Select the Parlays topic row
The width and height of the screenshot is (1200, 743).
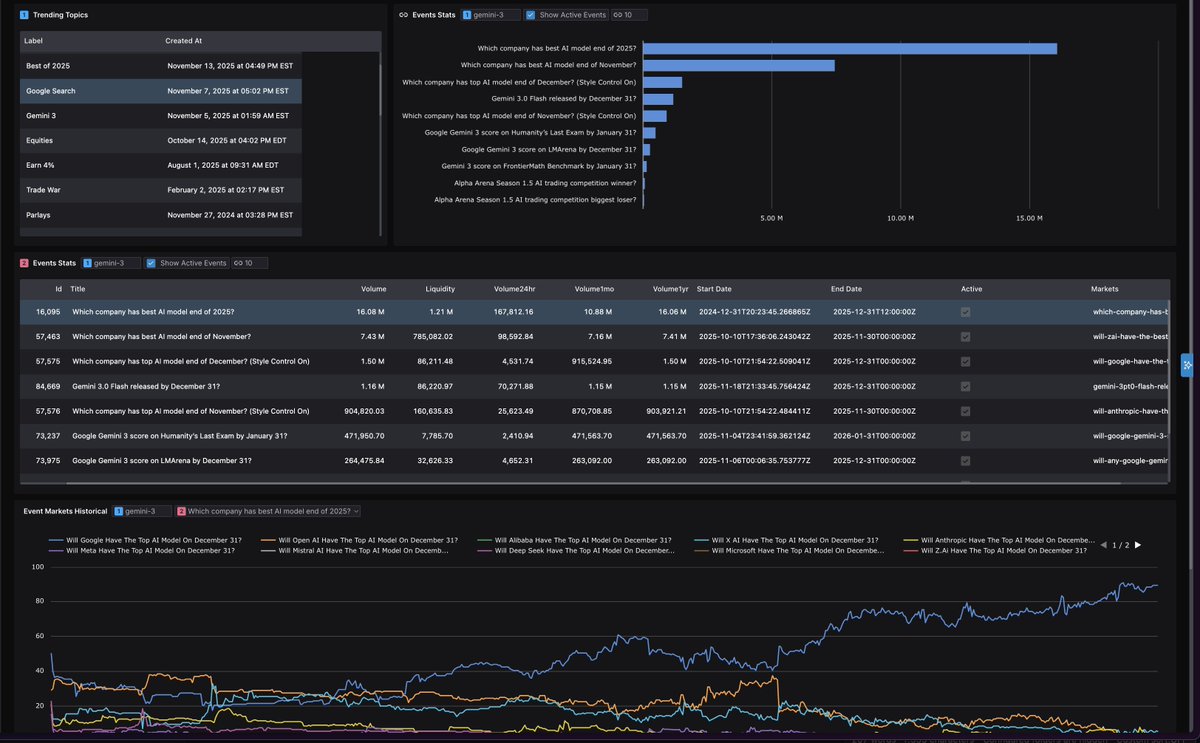160,215
